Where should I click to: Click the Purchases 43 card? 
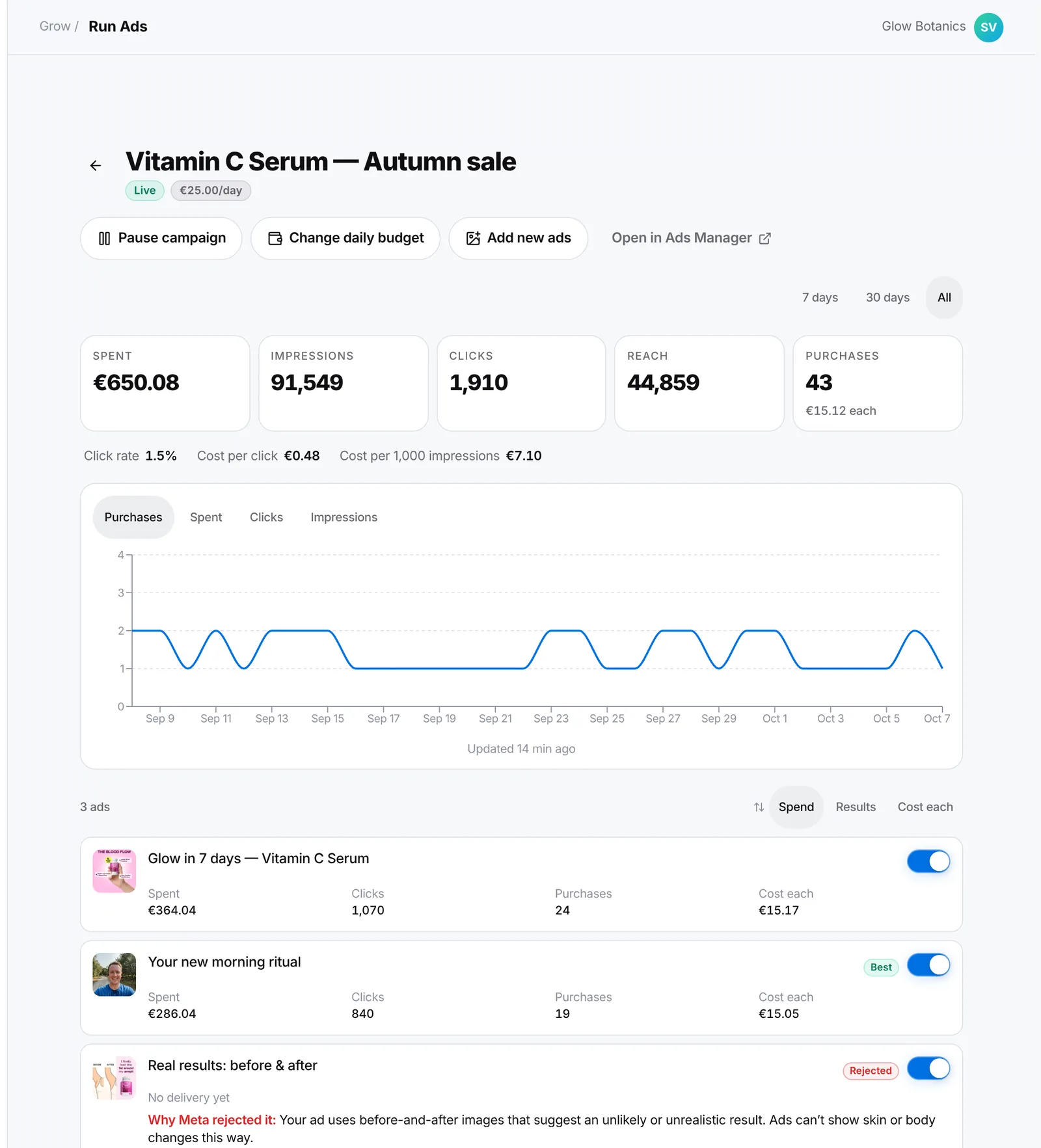878,383
